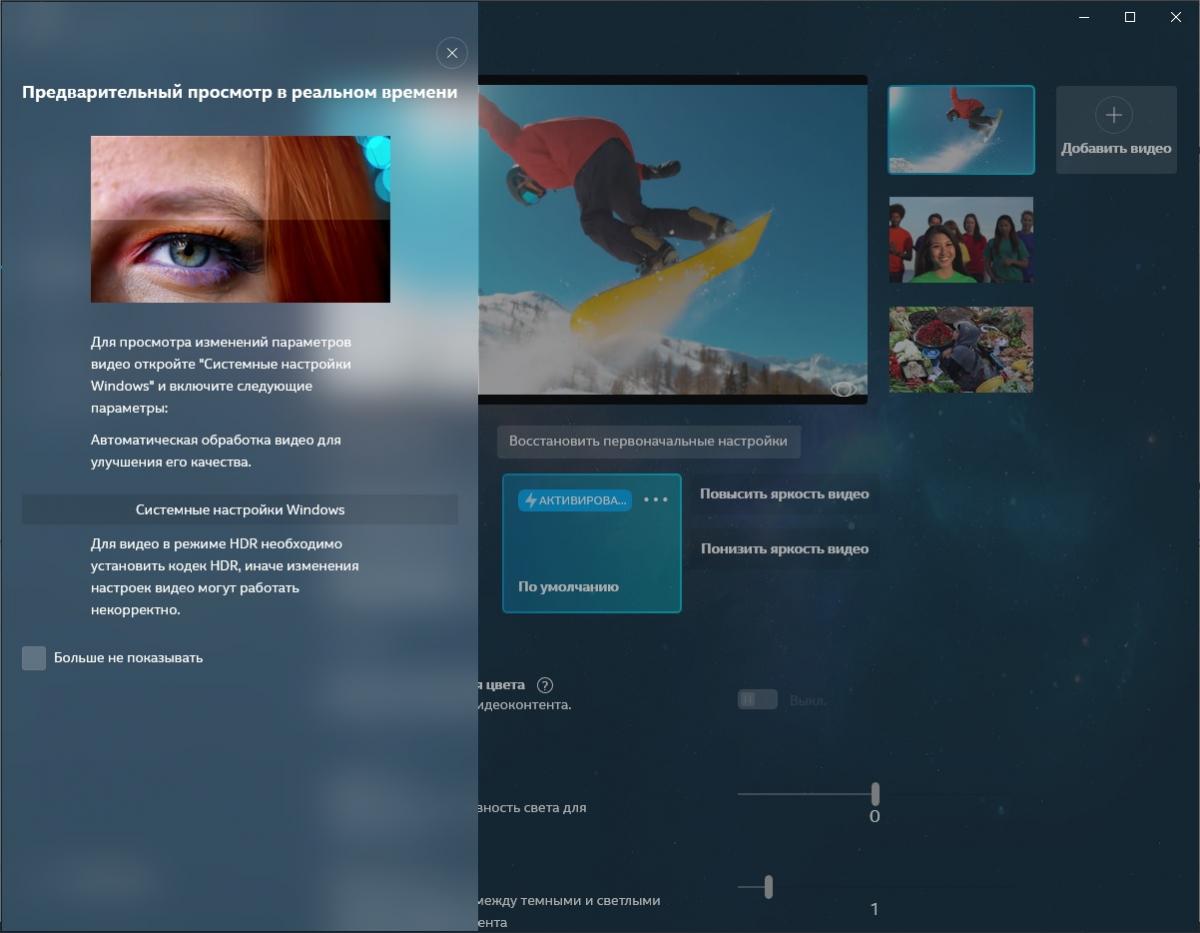Select the snowboarder video thumbnail
1200x933 pixels.
(961, 130)
